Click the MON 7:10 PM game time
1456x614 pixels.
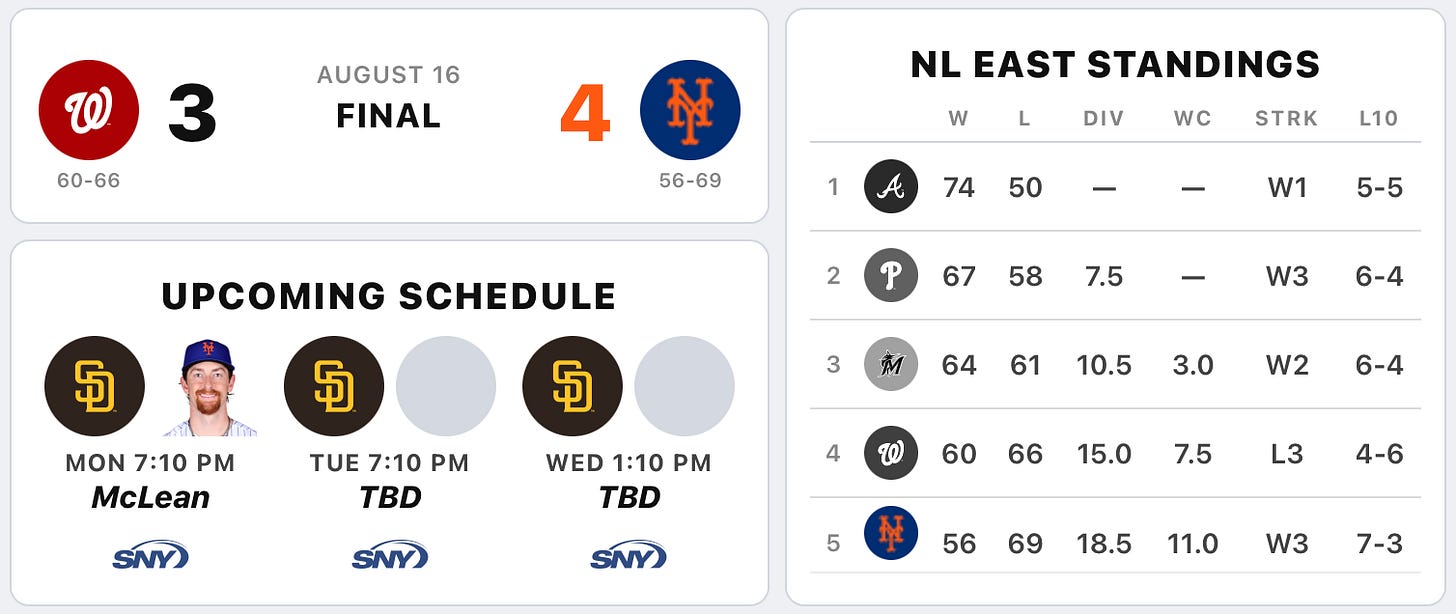[x=150, y=463]
